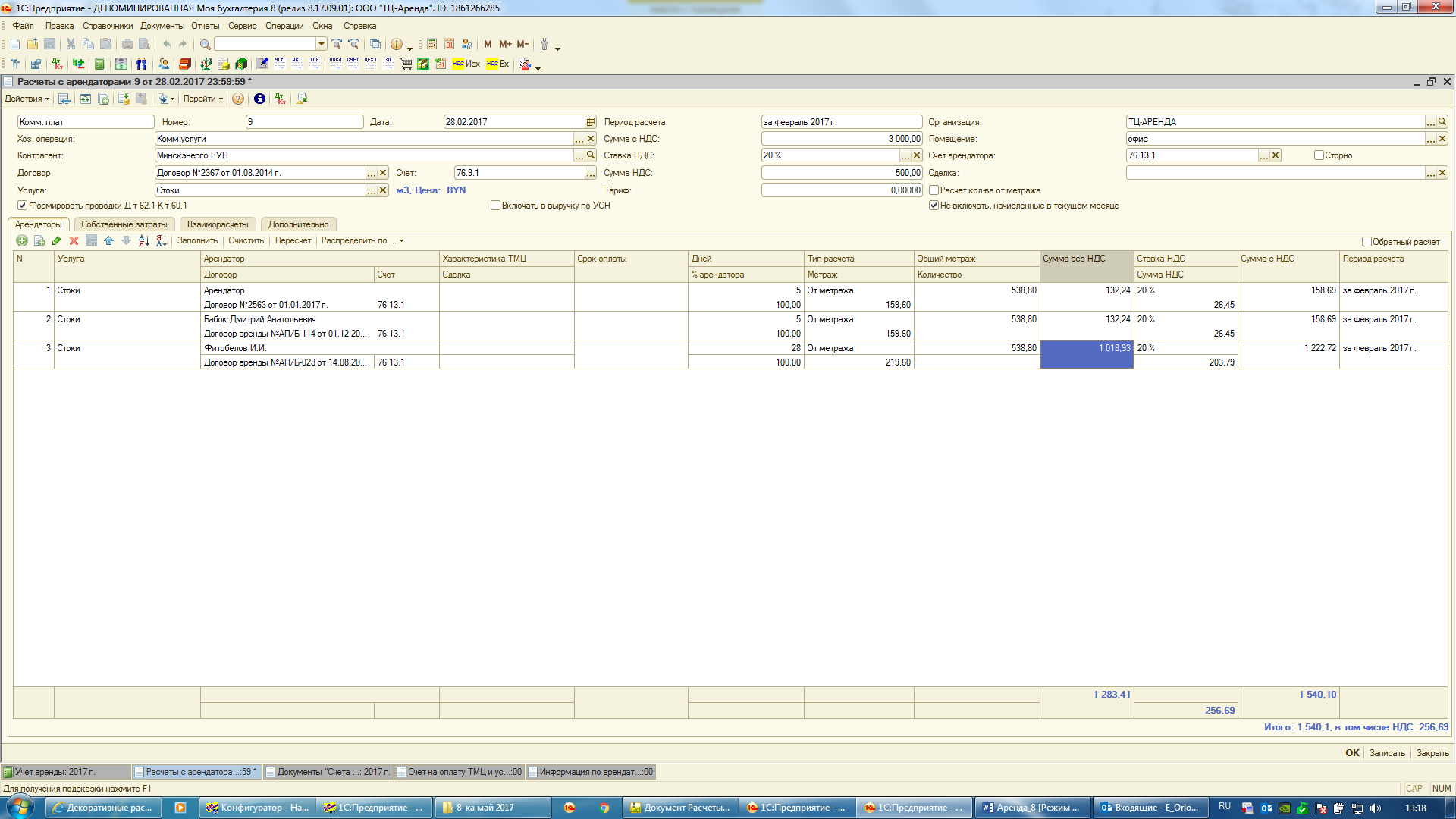Add a new row with green plus icon
The image size is (1456, 819).
(22, 240)
